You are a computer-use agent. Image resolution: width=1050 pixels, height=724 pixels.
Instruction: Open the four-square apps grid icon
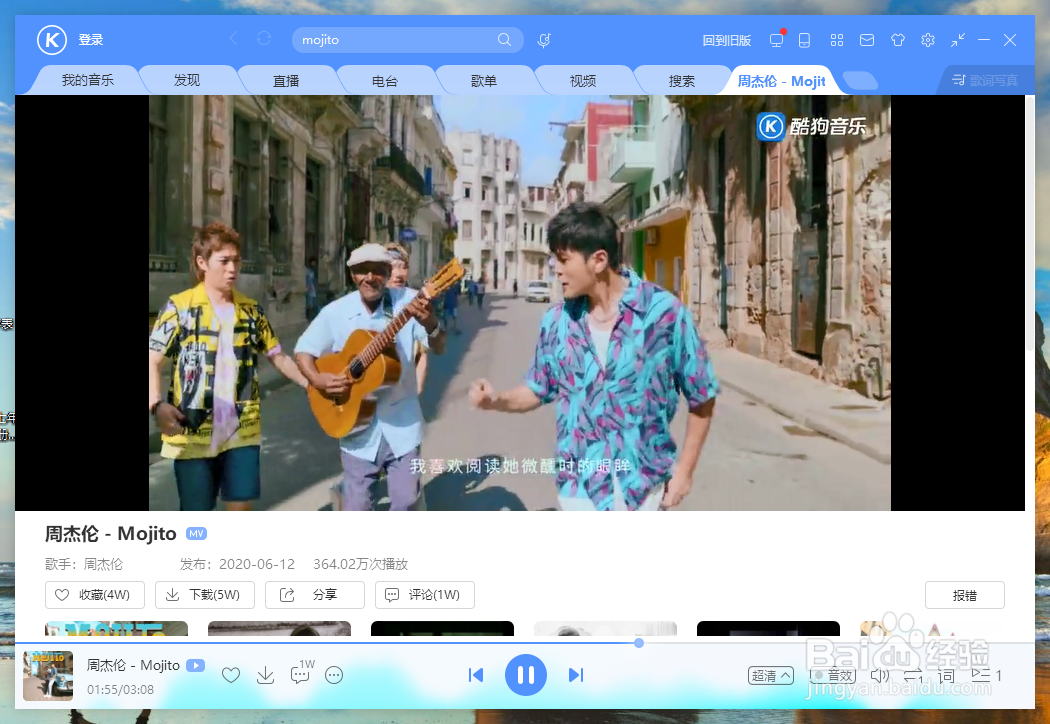coord(836,40)
